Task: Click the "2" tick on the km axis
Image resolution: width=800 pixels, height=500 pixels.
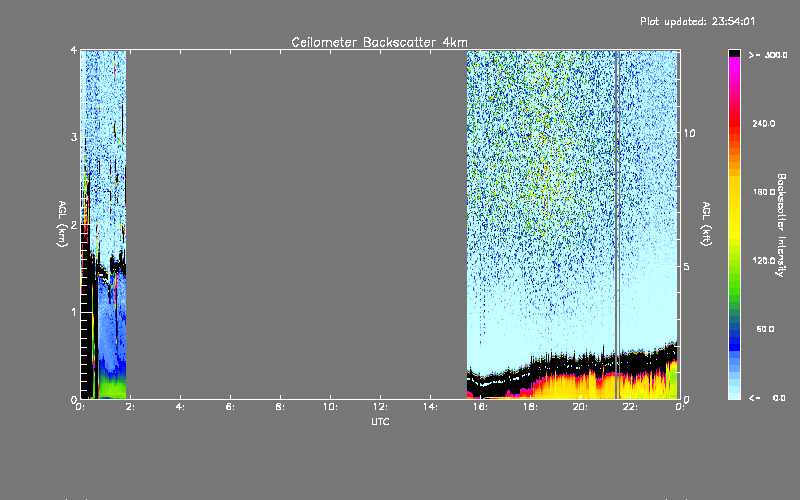Action: [74, 225]
